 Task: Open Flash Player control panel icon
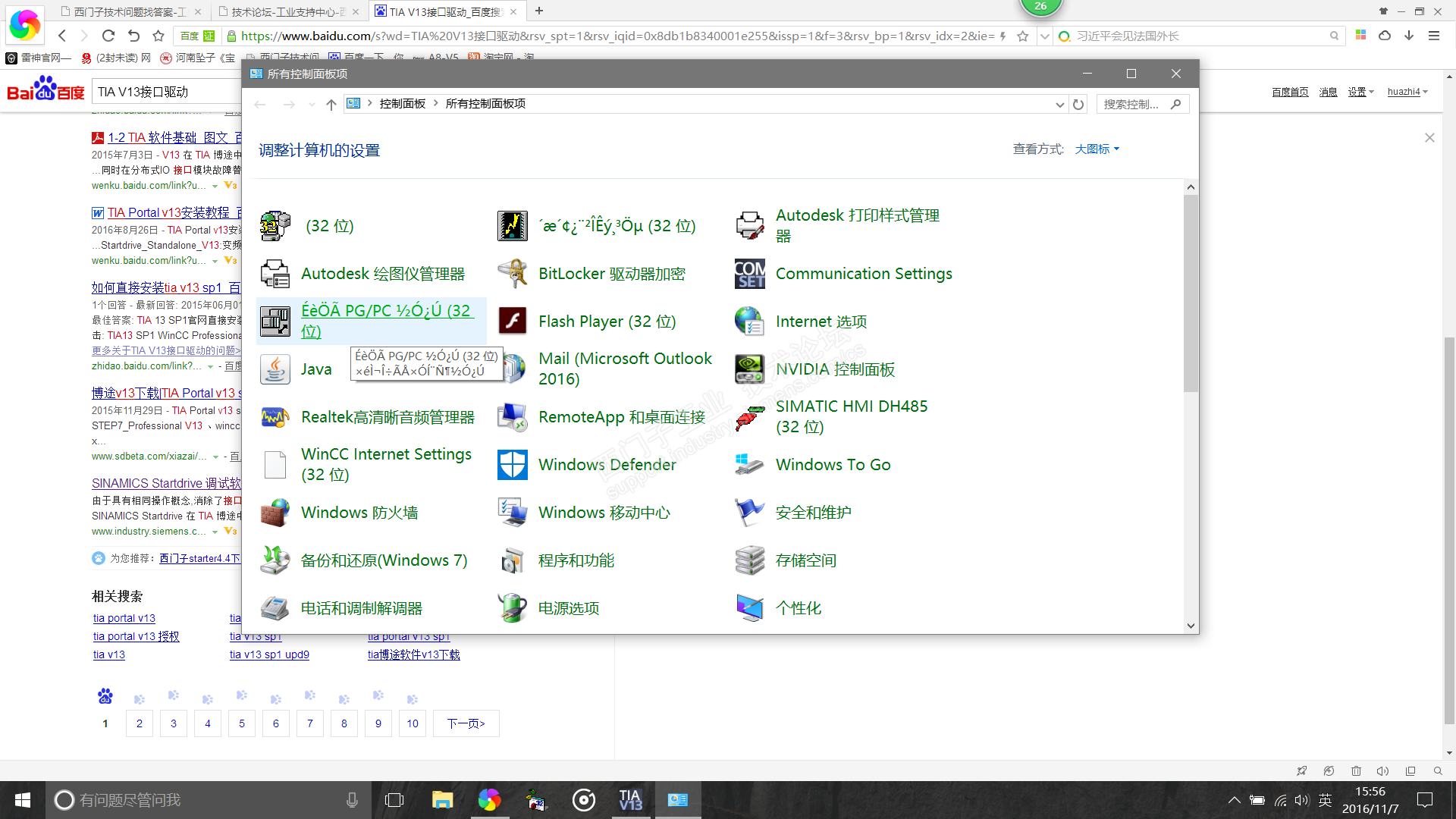tap(513, 322)
